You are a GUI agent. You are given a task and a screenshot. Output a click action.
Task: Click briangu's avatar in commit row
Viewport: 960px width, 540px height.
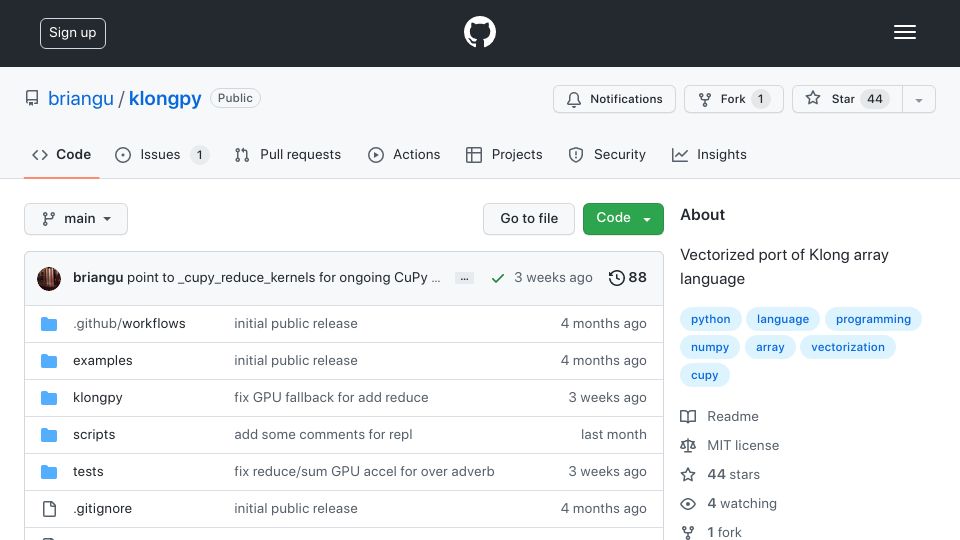(49, 279)
